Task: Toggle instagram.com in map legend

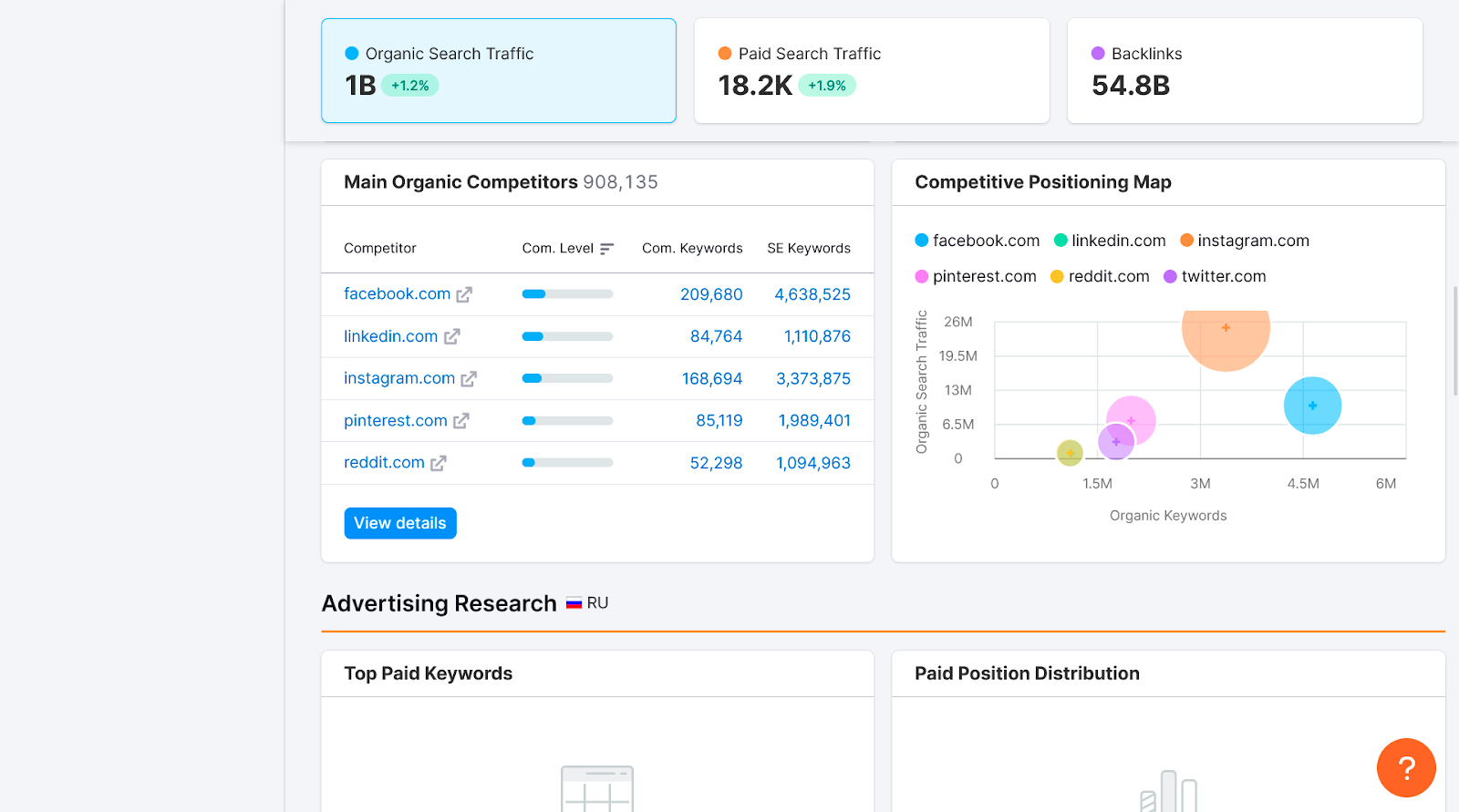Action: tap(1245, 241)
